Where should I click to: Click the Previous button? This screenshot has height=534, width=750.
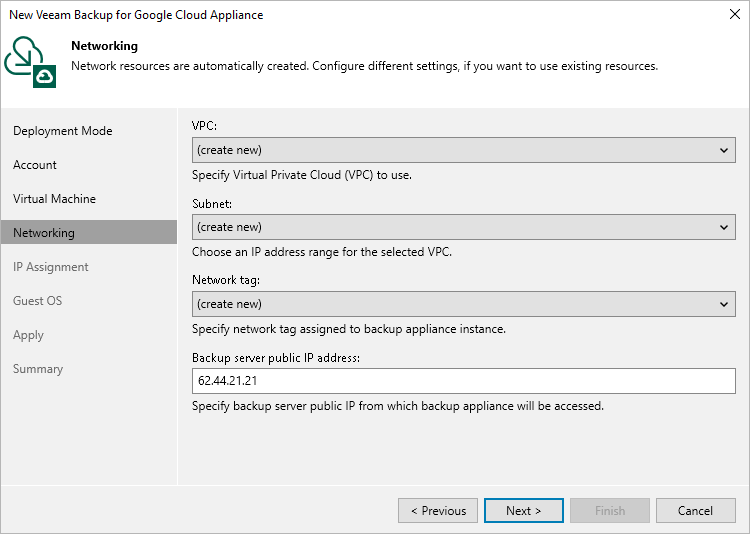pyautogui.click(x=438, y=511)
